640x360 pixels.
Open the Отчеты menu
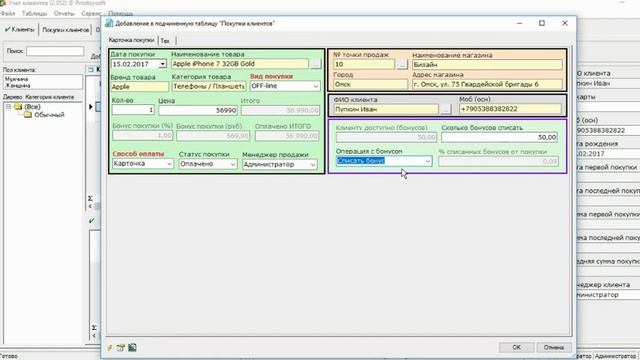(x=64, y=13)
